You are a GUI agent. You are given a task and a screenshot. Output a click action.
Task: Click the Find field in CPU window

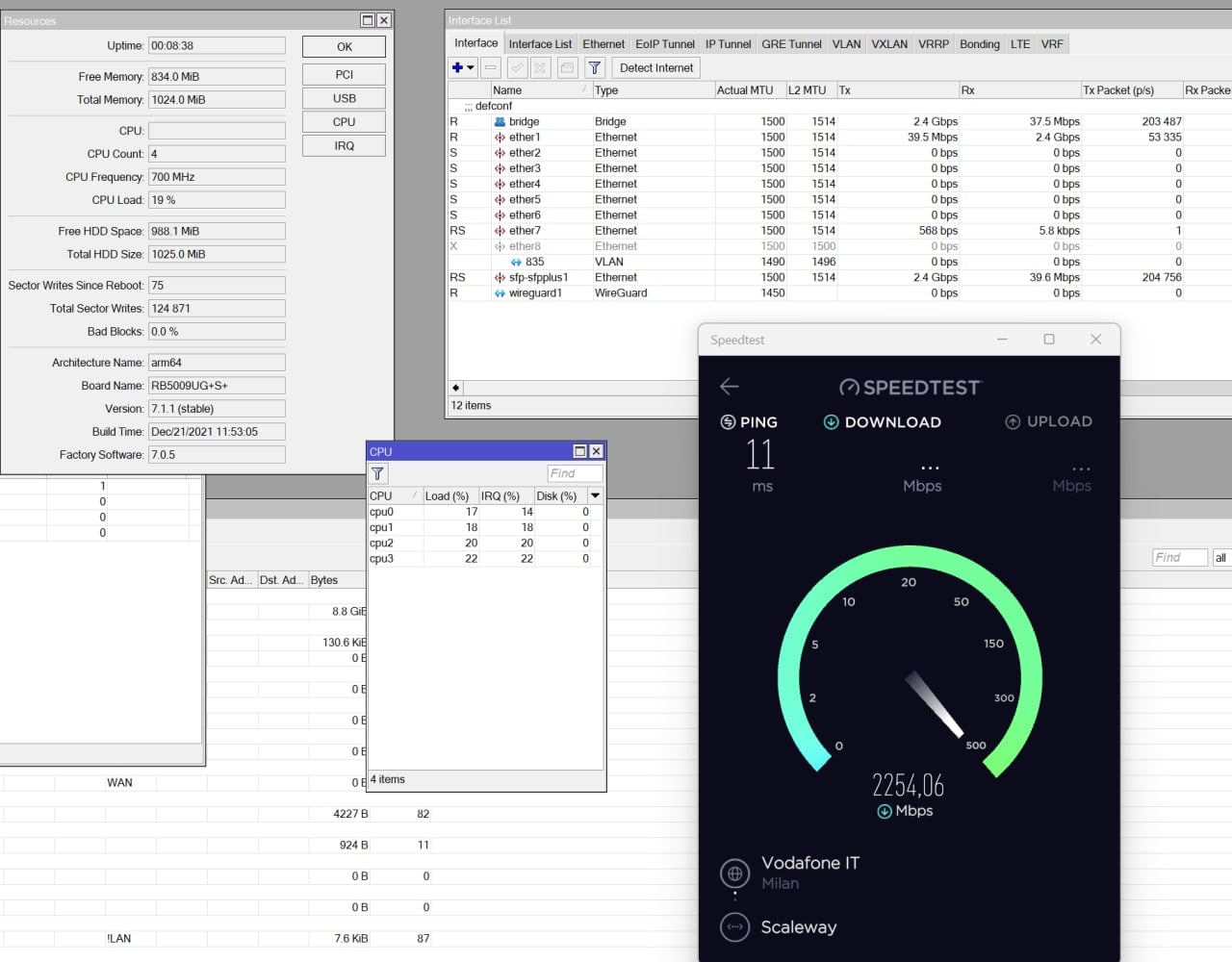point(575,473)
